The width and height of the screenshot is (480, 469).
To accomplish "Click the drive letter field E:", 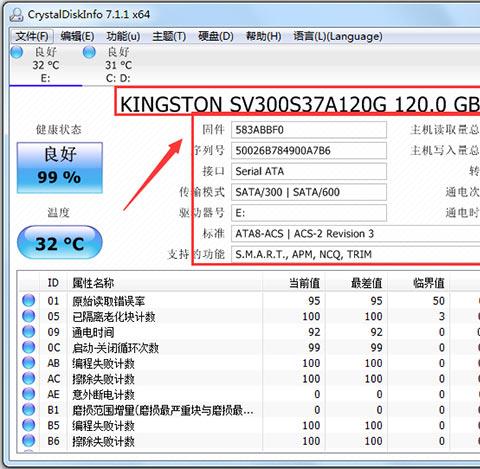I will (x=309, y=213).
